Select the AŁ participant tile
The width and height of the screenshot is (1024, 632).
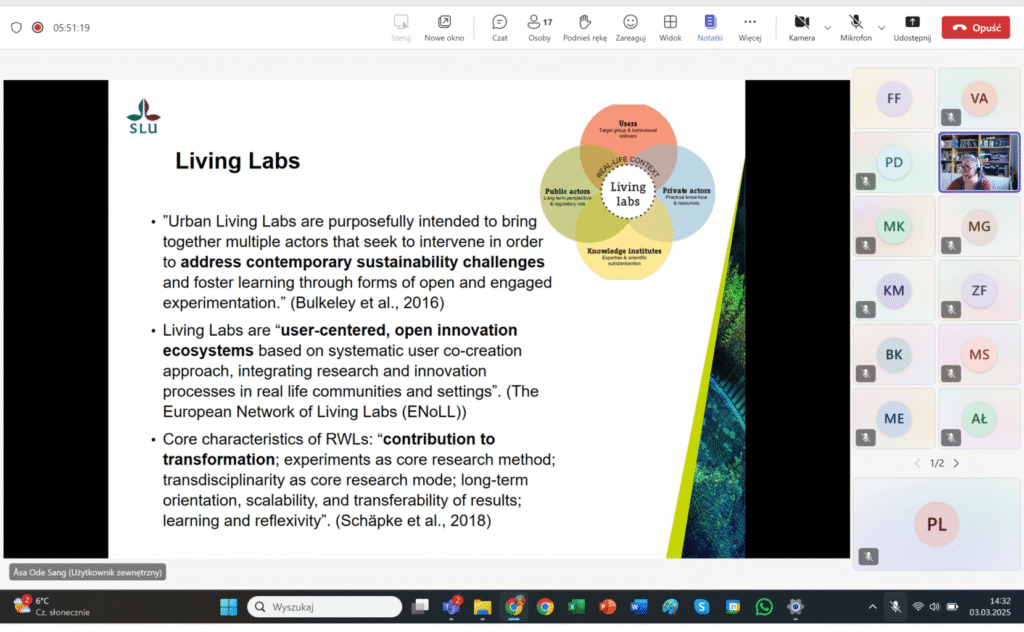tap(978, 419)
